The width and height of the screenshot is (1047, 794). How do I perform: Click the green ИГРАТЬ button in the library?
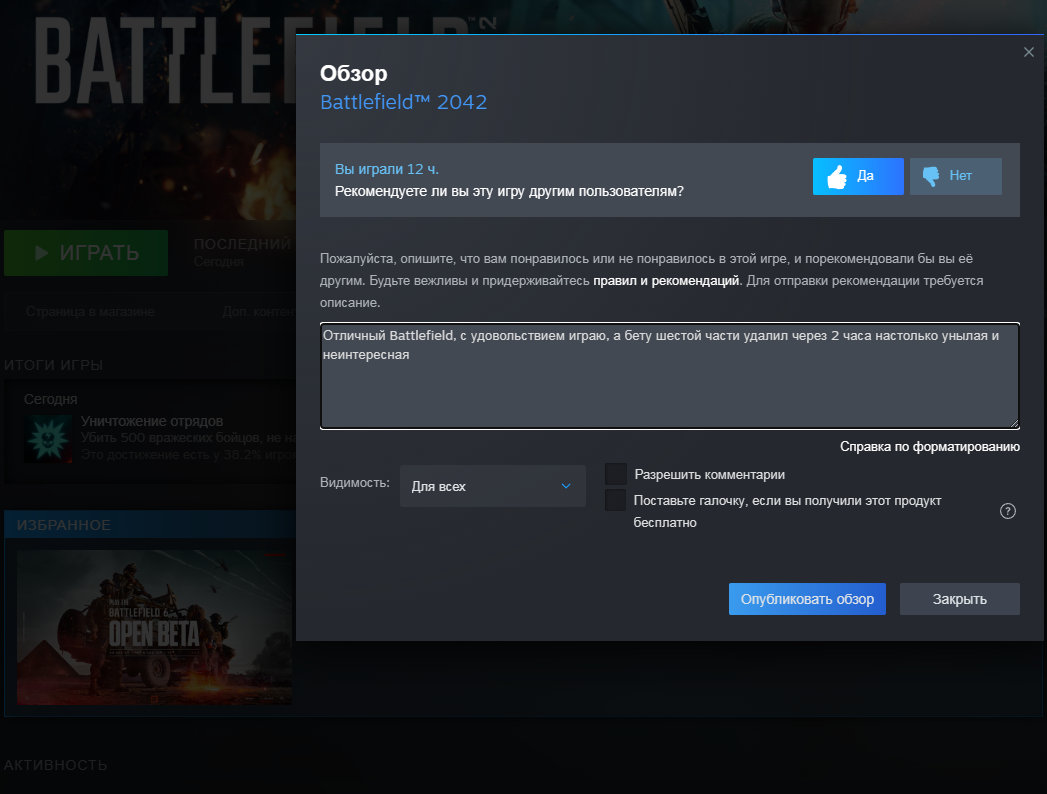pos(86,252)
